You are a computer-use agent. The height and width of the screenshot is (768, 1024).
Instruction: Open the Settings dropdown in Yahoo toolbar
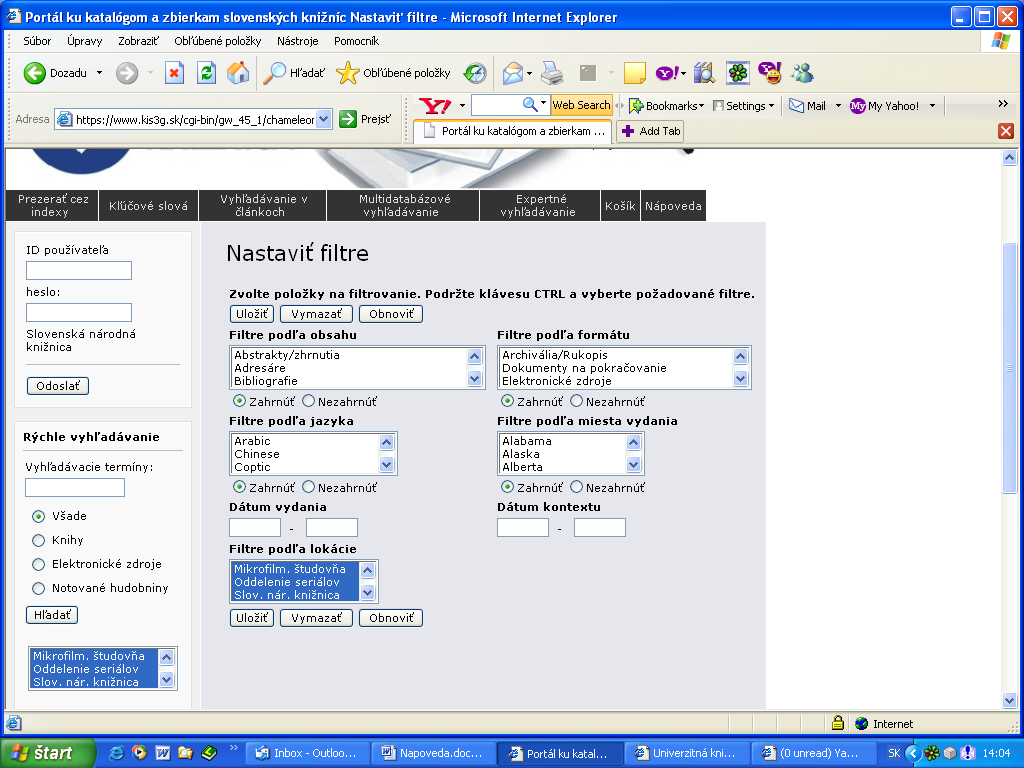pyautogui.click(x=745, y=105)
